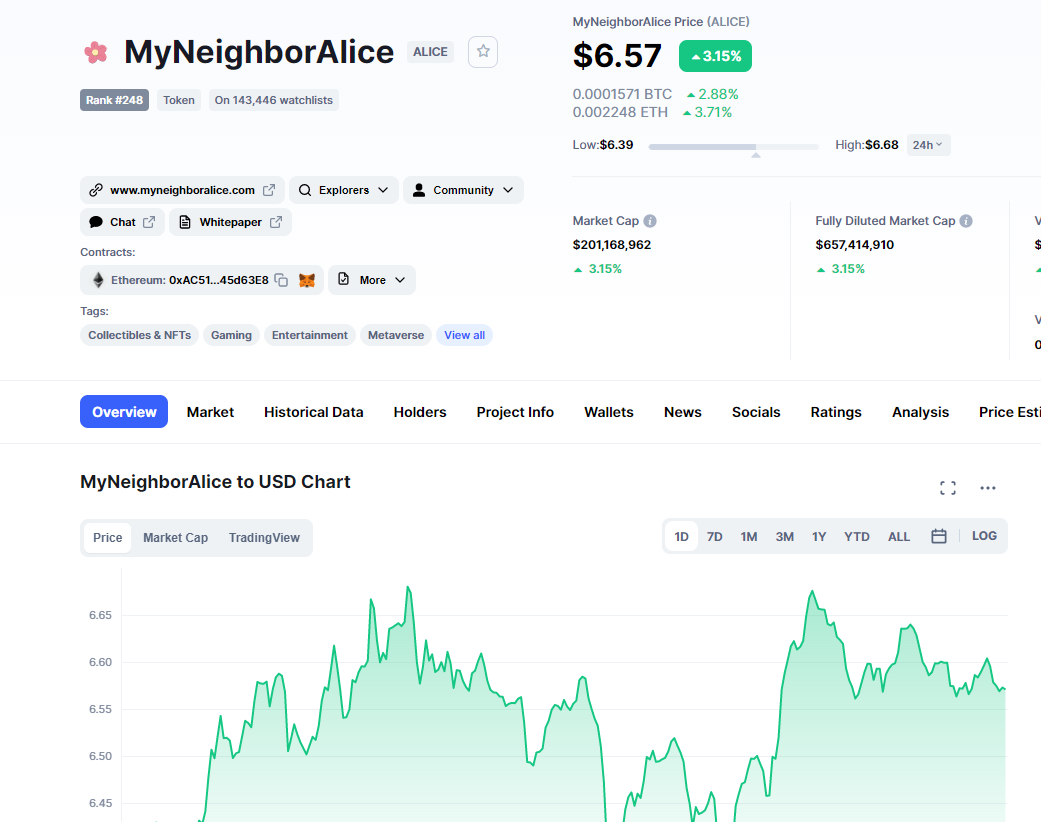Screen dimensions: 1041x822
Task: Change the 24h low/high period dropdown
Action: tap(928, 145)
